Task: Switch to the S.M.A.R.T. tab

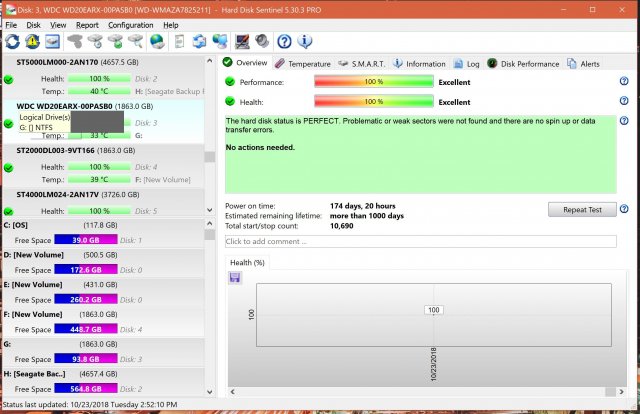Action: (363, 63)
